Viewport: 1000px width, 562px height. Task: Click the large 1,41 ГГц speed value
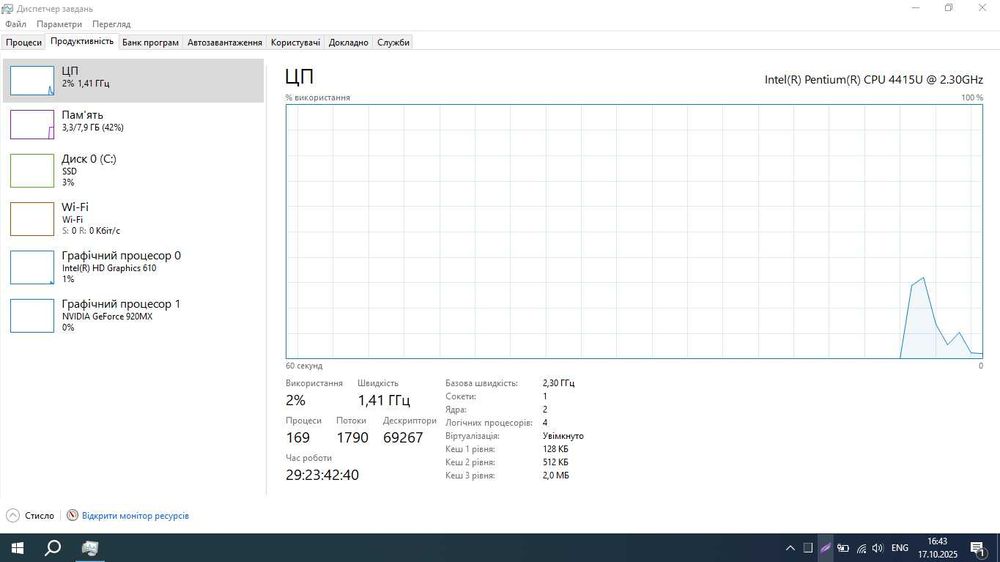tap(383, 400)
